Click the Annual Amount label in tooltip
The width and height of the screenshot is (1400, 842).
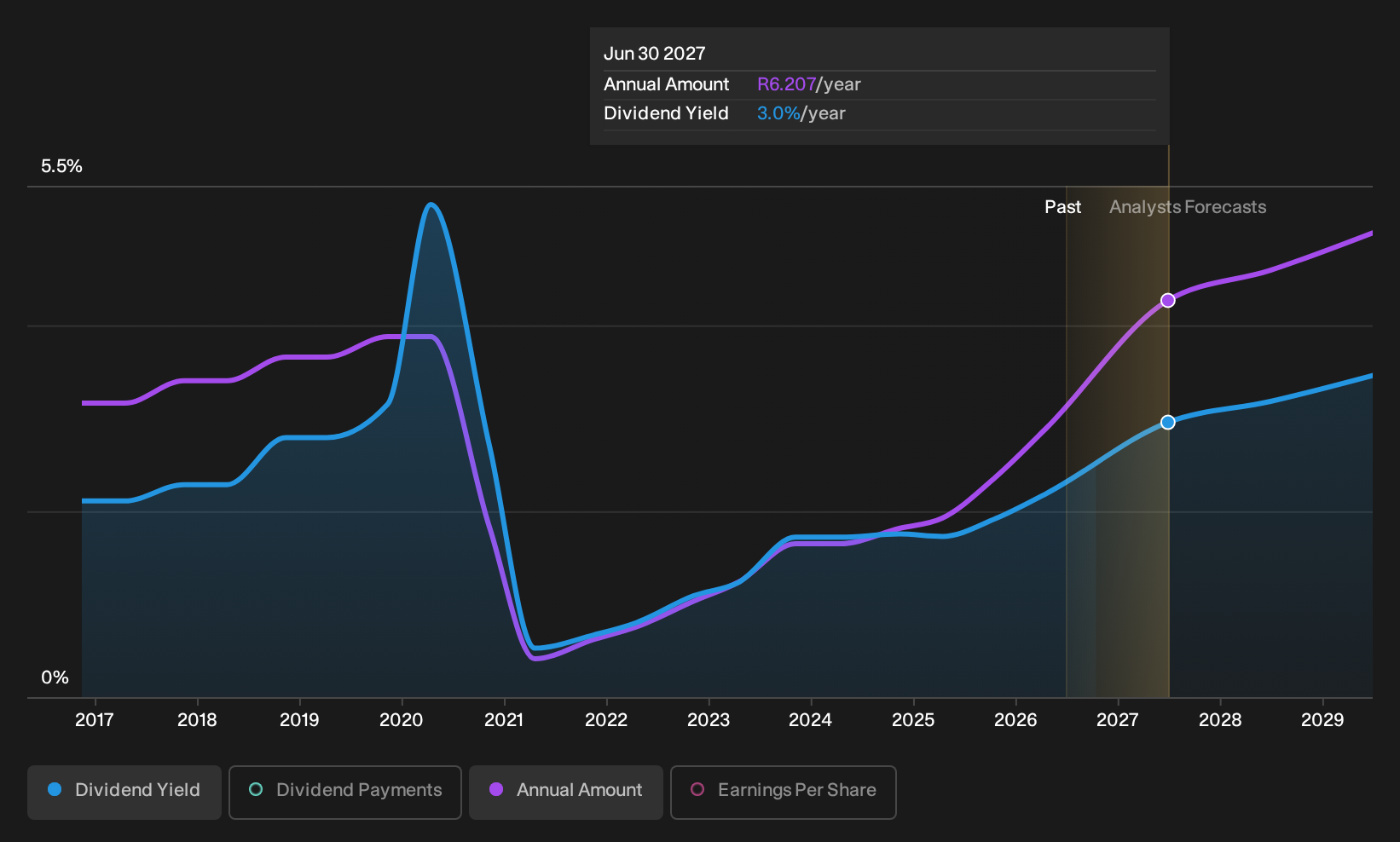[x=666, y=84]
